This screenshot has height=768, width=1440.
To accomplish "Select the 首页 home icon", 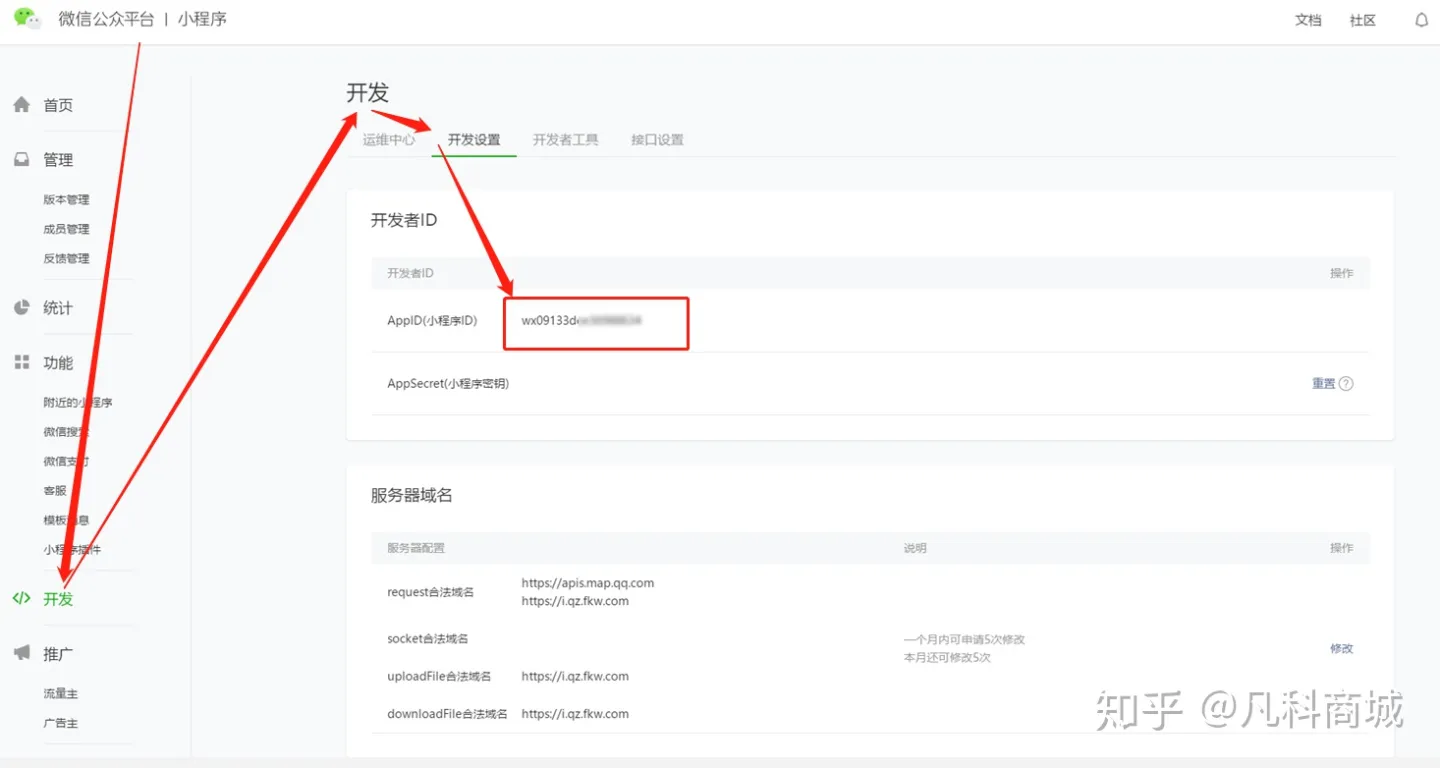I will coord(21,104).
